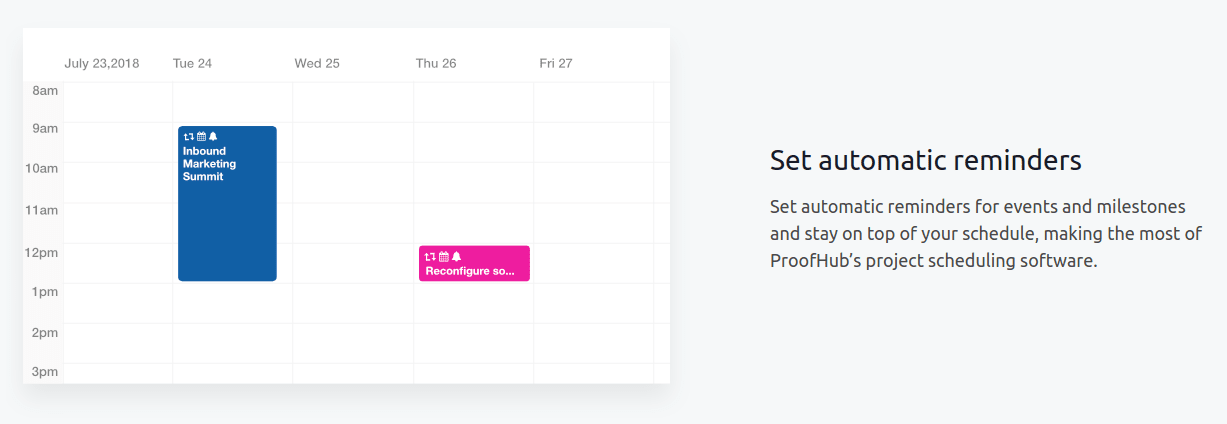The width and height of the screenshot is (1227, 424).
Task: Click the 12pm time row label
Action: [42, 252]
